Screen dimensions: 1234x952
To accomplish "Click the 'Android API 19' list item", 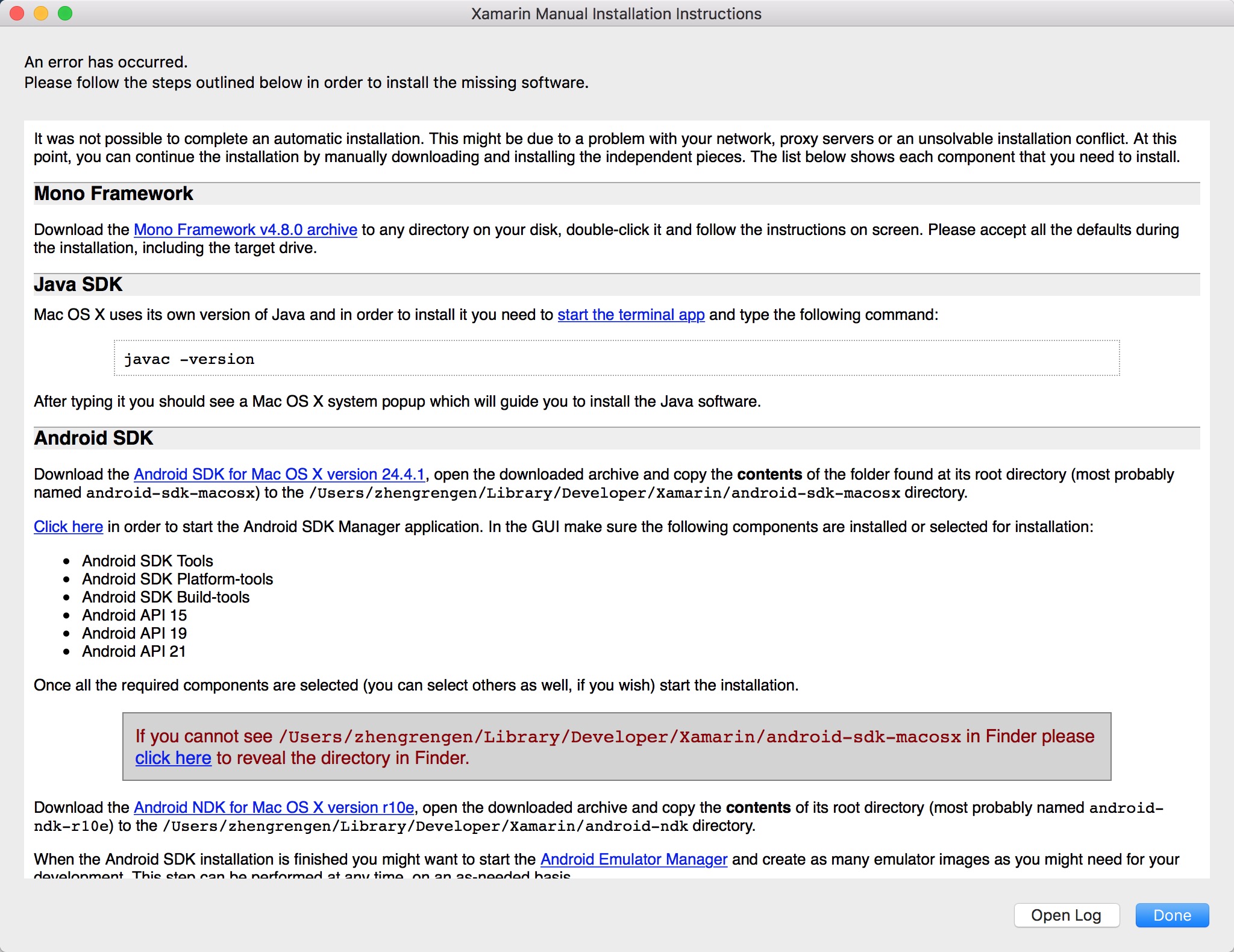I will [134, 633].
